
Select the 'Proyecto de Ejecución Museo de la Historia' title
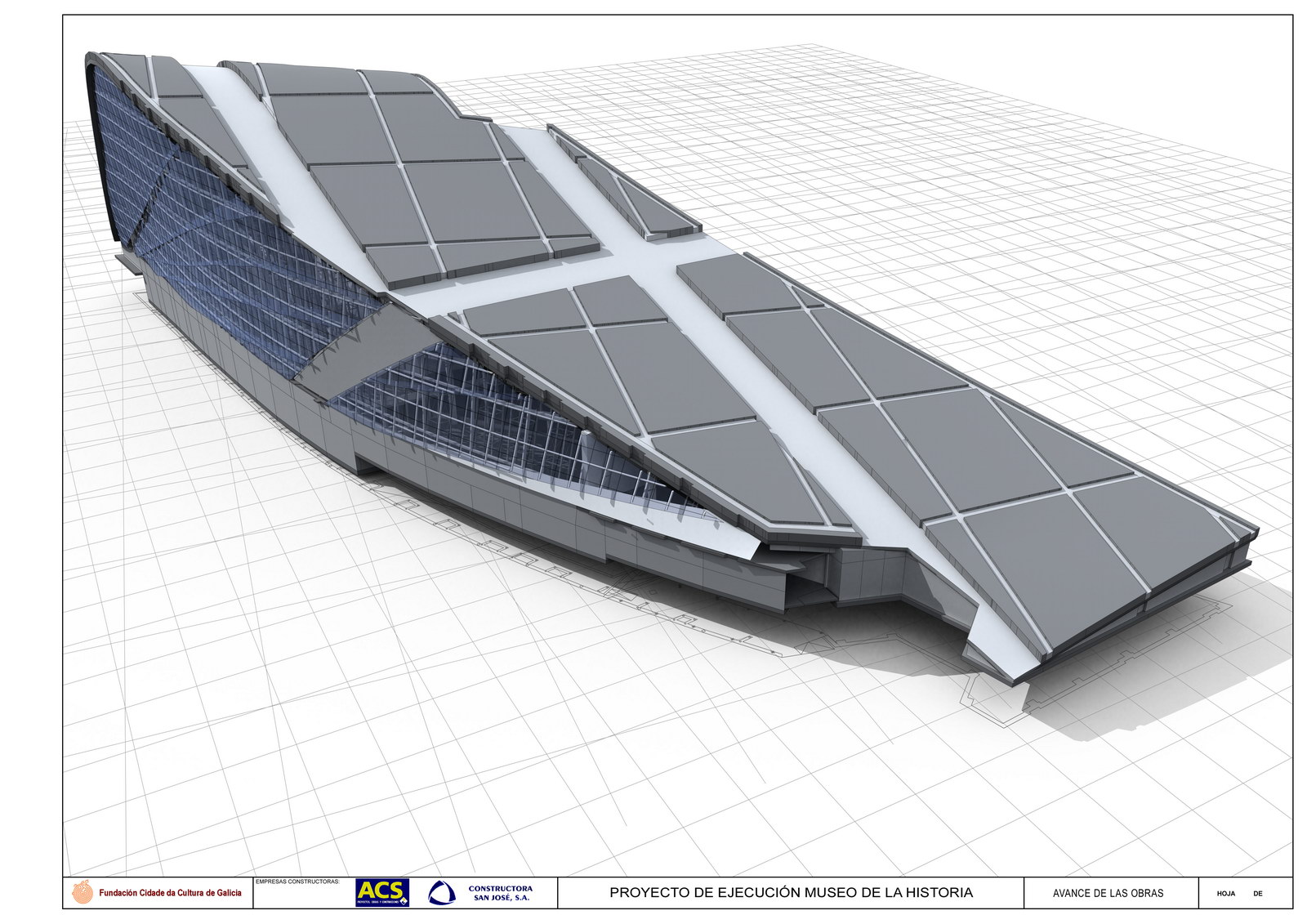click(x=791, y=893)
